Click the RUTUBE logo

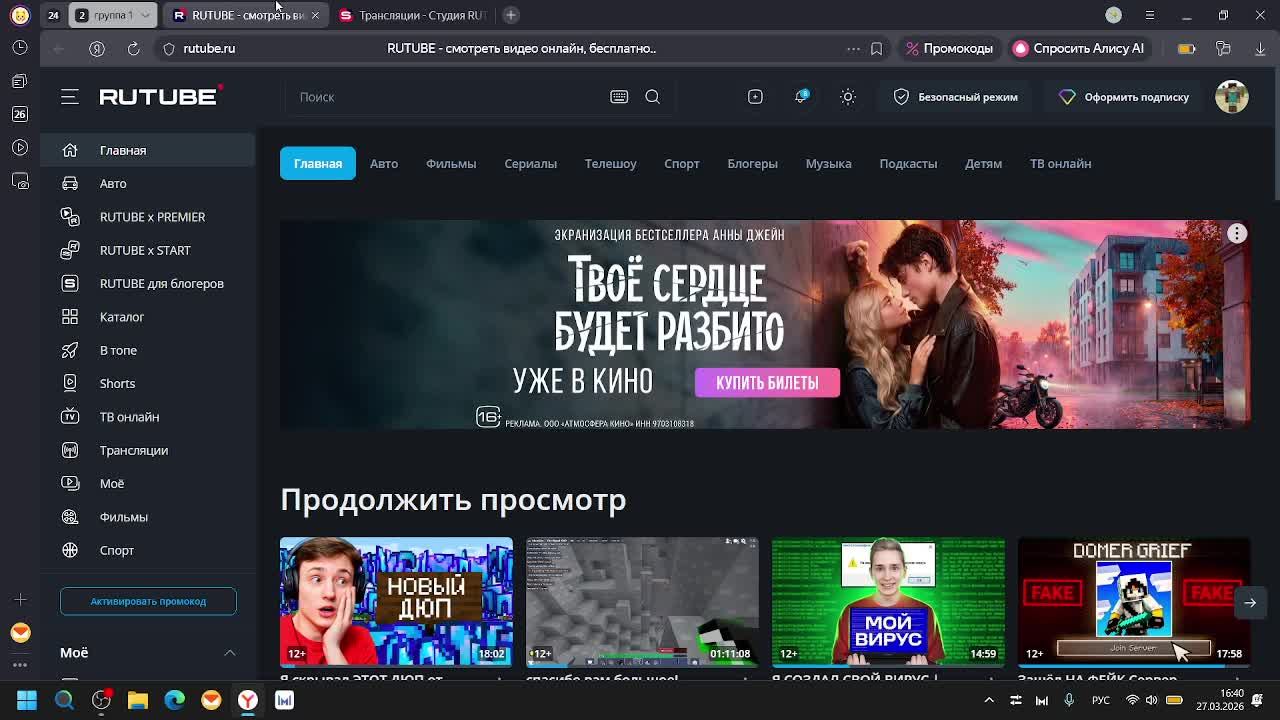[160, 96]
